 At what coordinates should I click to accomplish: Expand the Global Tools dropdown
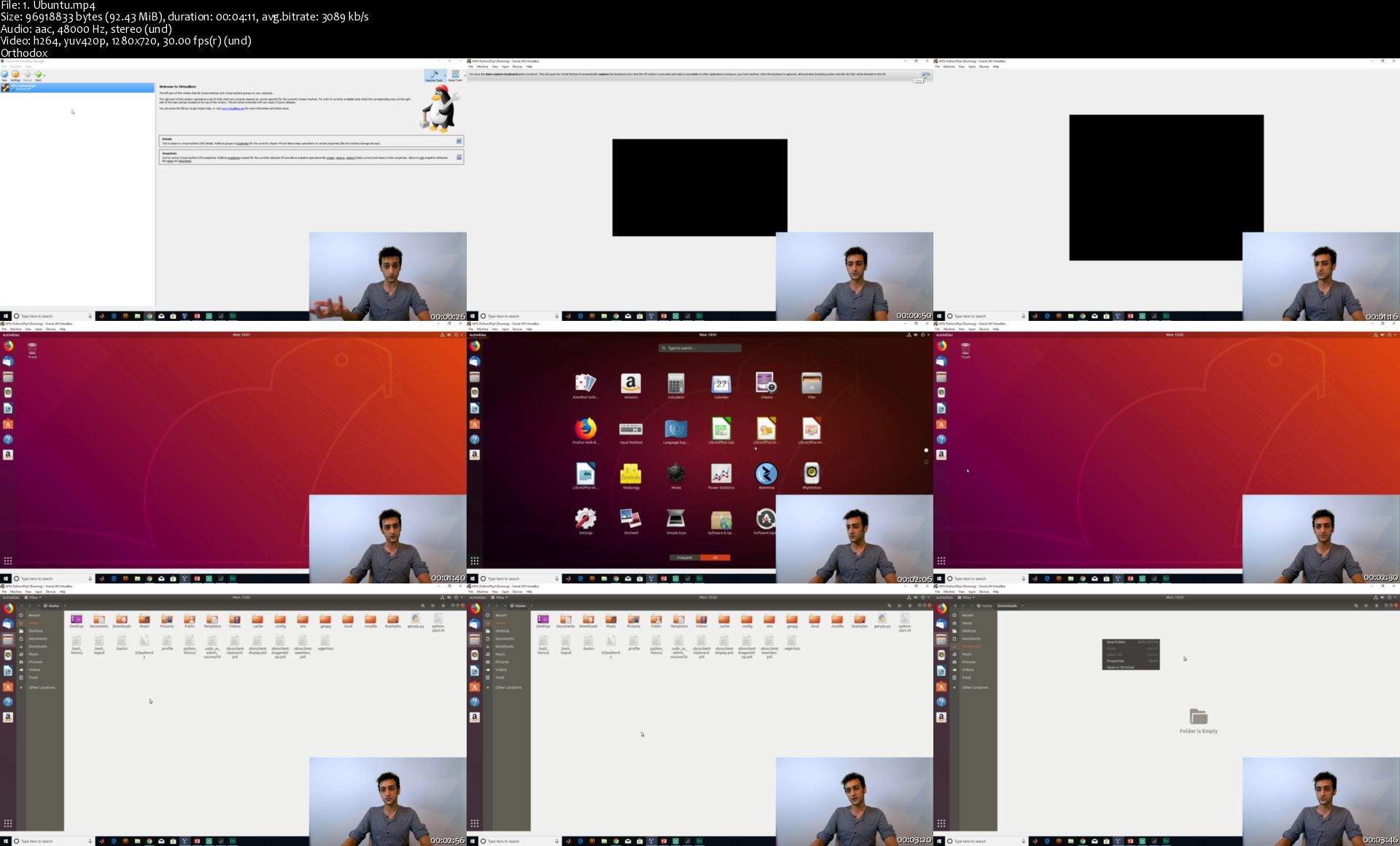click(463, 75)
